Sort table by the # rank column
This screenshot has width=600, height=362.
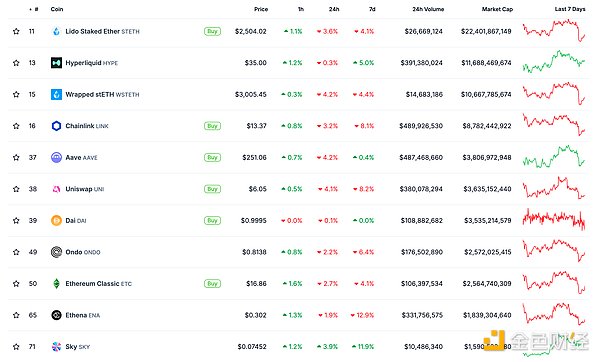click(34, 9)
